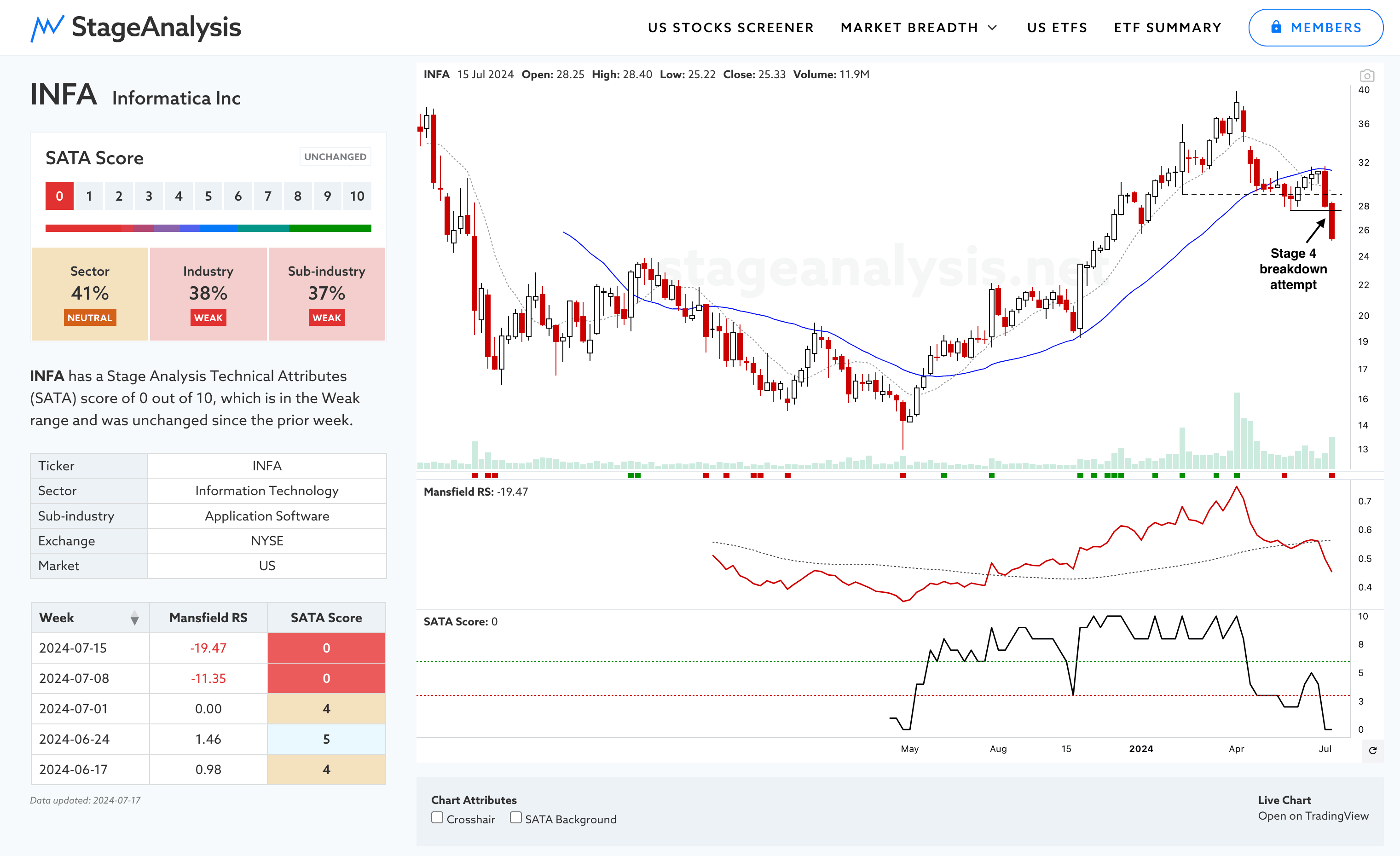
Task: Select score box 10 on the scale
Action: pyautogui.click(x=358, y=196)
